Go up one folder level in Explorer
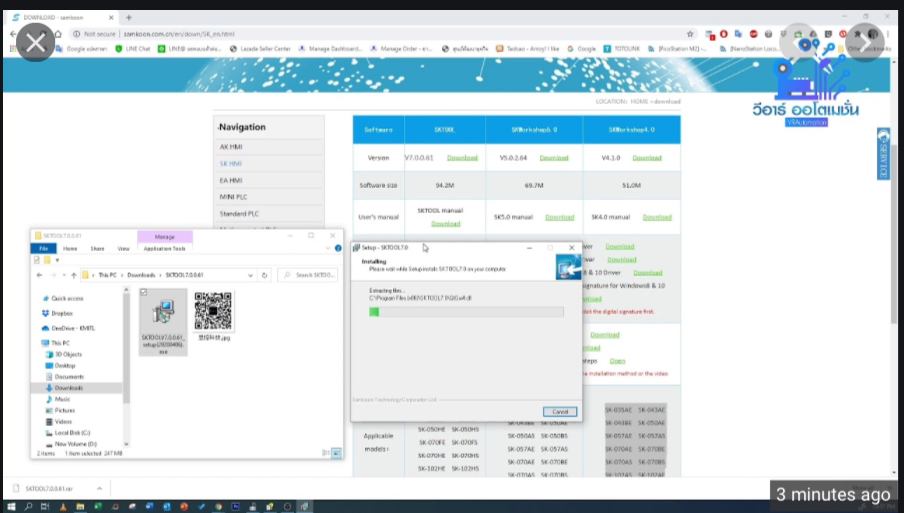This screenshot has height=513, width=904. tap(73, 275)
